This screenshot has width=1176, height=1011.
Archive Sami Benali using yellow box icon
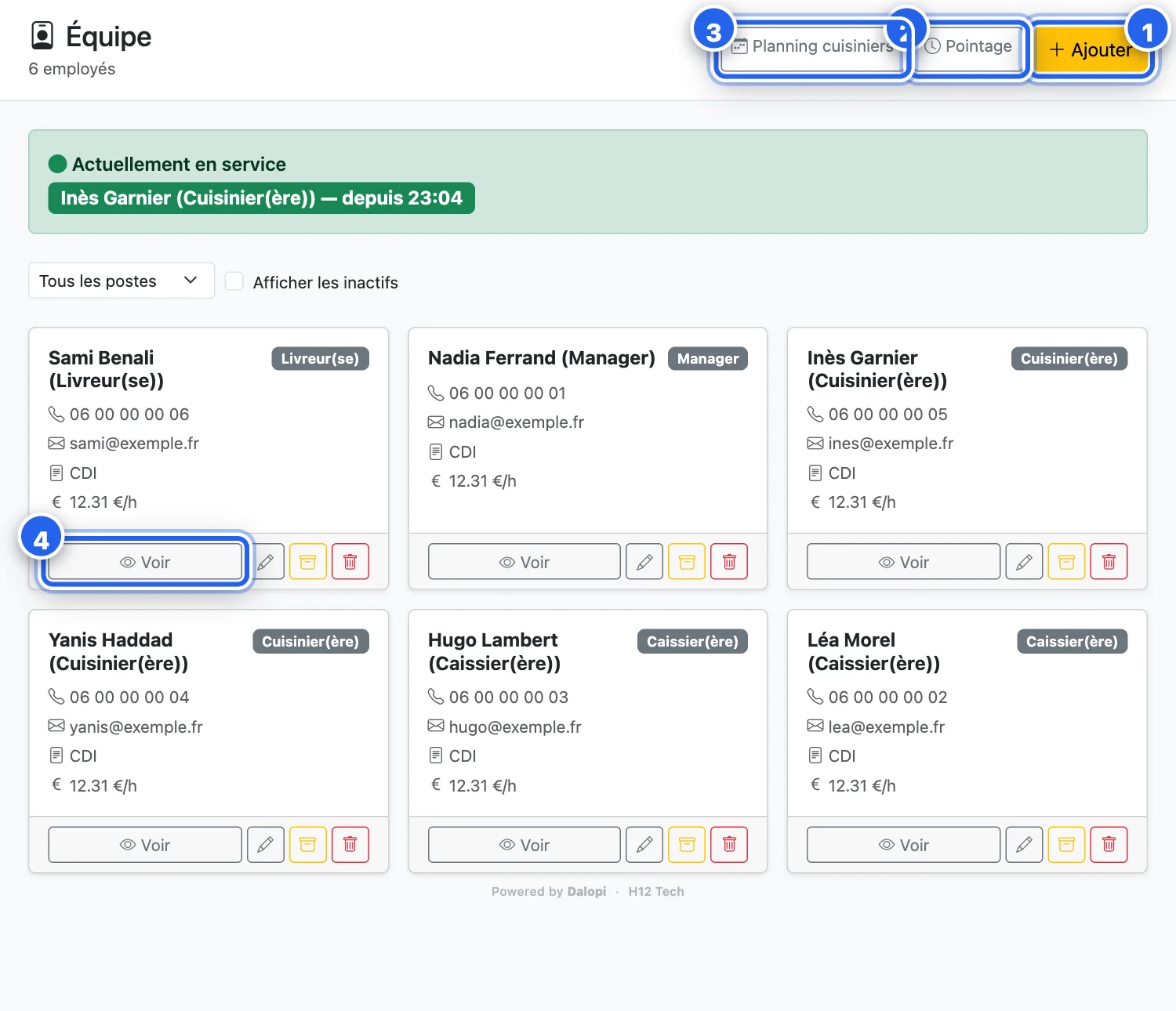[x=308, y=562]
